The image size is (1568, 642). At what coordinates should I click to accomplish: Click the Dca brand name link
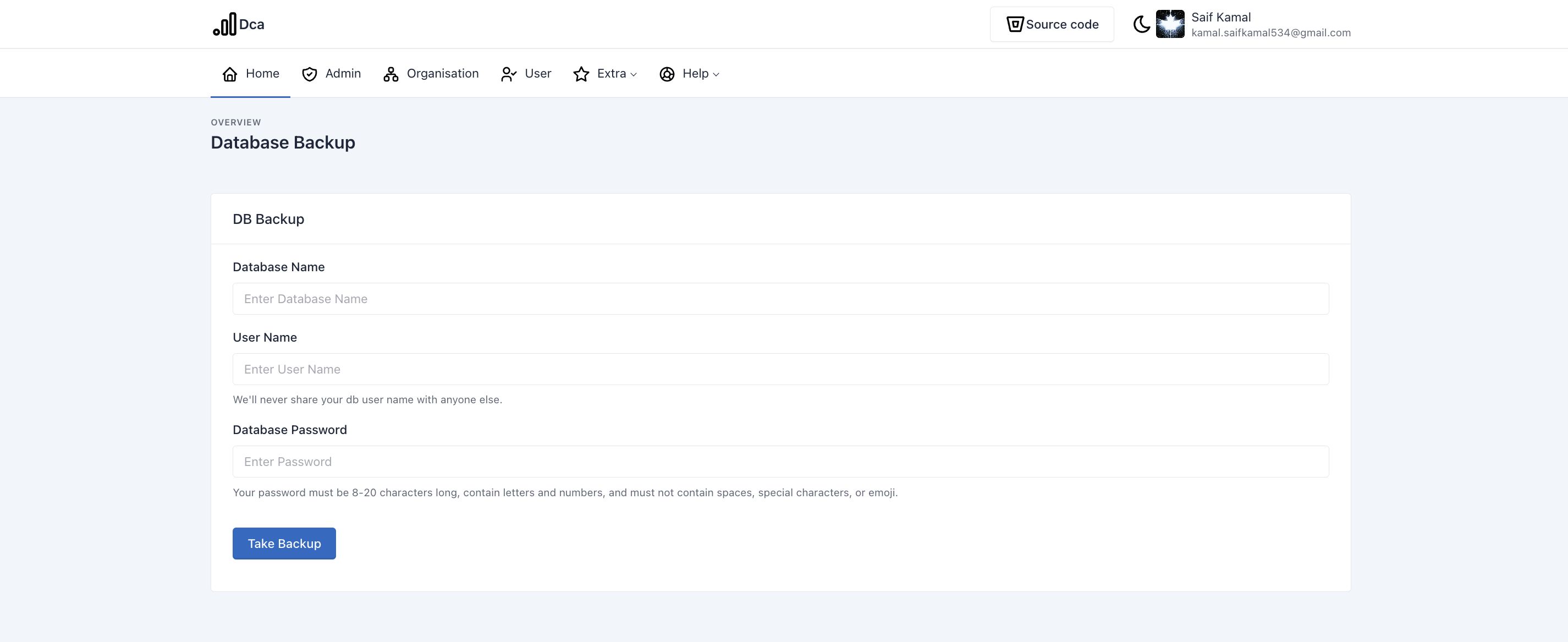point(251,24)
